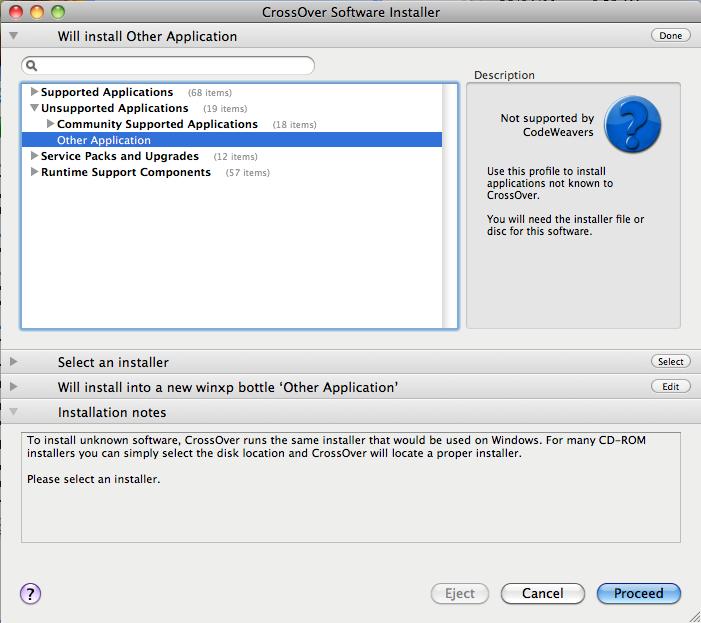Image resolution: width=701 pixels, height=623 pixels.
Task: Select Runtime Support Components row
Action: click(x=232, y=172)
